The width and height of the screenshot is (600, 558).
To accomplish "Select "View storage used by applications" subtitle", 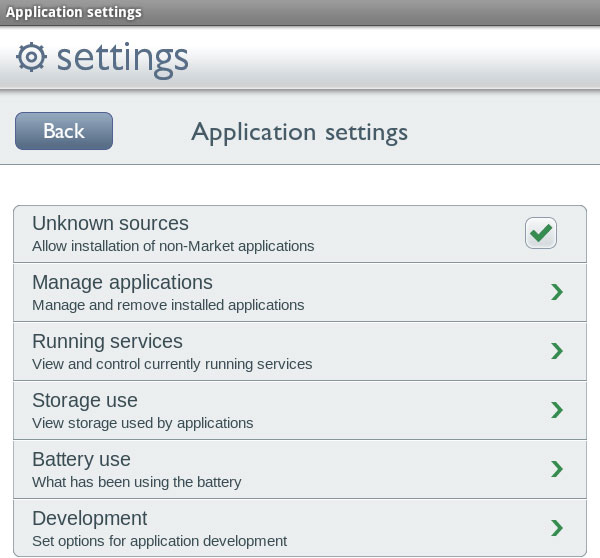I will (142, 423).
